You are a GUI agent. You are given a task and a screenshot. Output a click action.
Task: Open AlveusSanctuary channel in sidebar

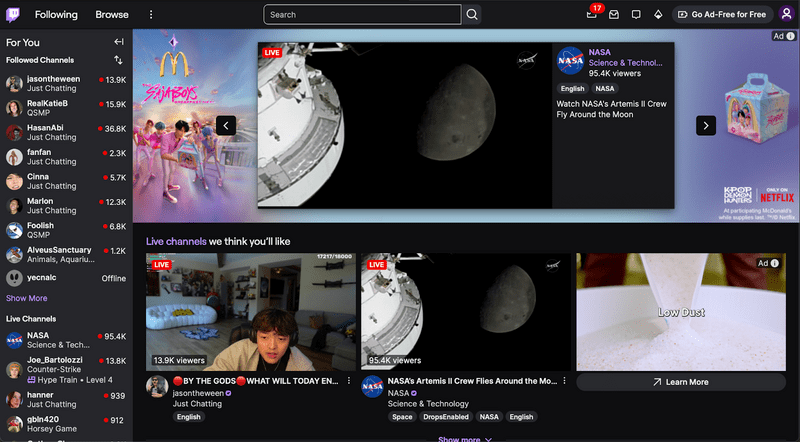click(x=66, y=254)
